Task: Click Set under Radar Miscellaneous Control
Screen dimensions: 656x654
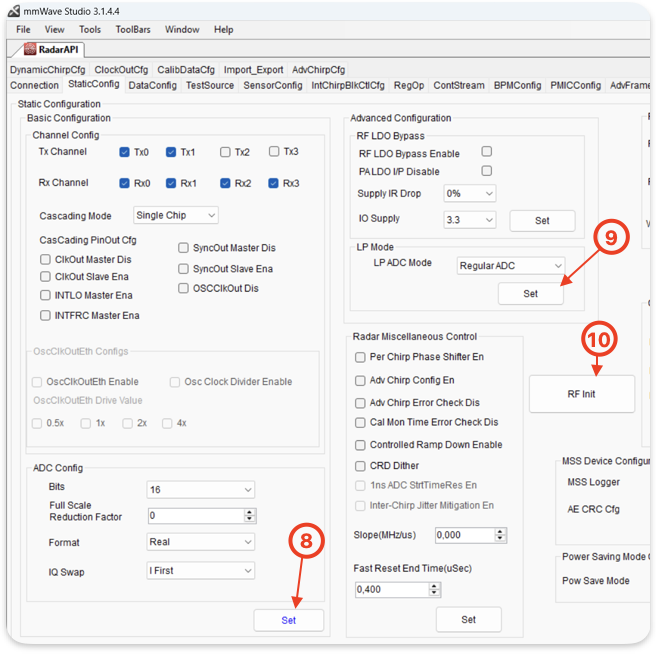Action: (x=469, y=620)
